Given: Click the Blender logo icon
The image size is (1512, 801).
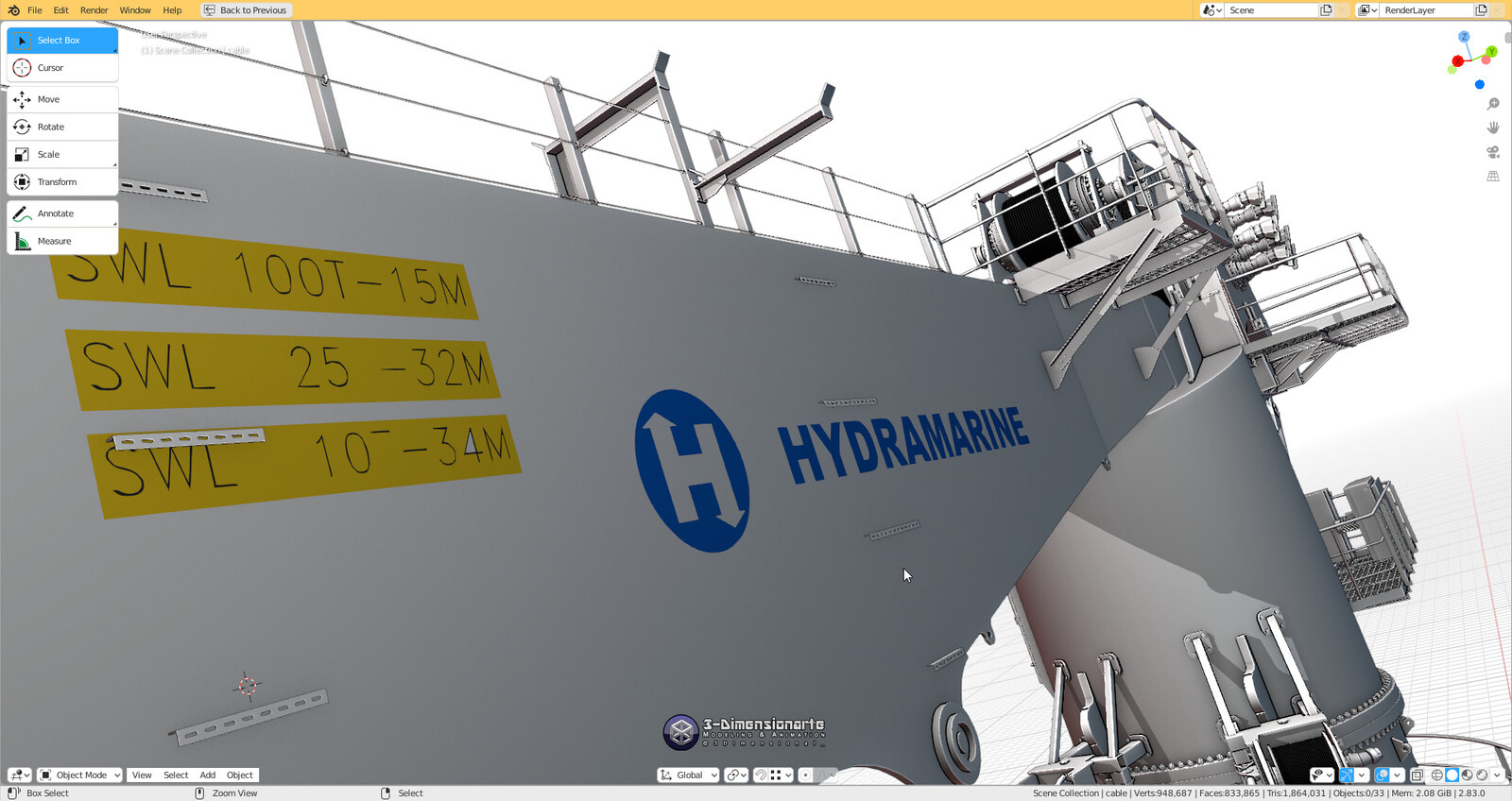Looking at the screenshot, I should 13,10.
